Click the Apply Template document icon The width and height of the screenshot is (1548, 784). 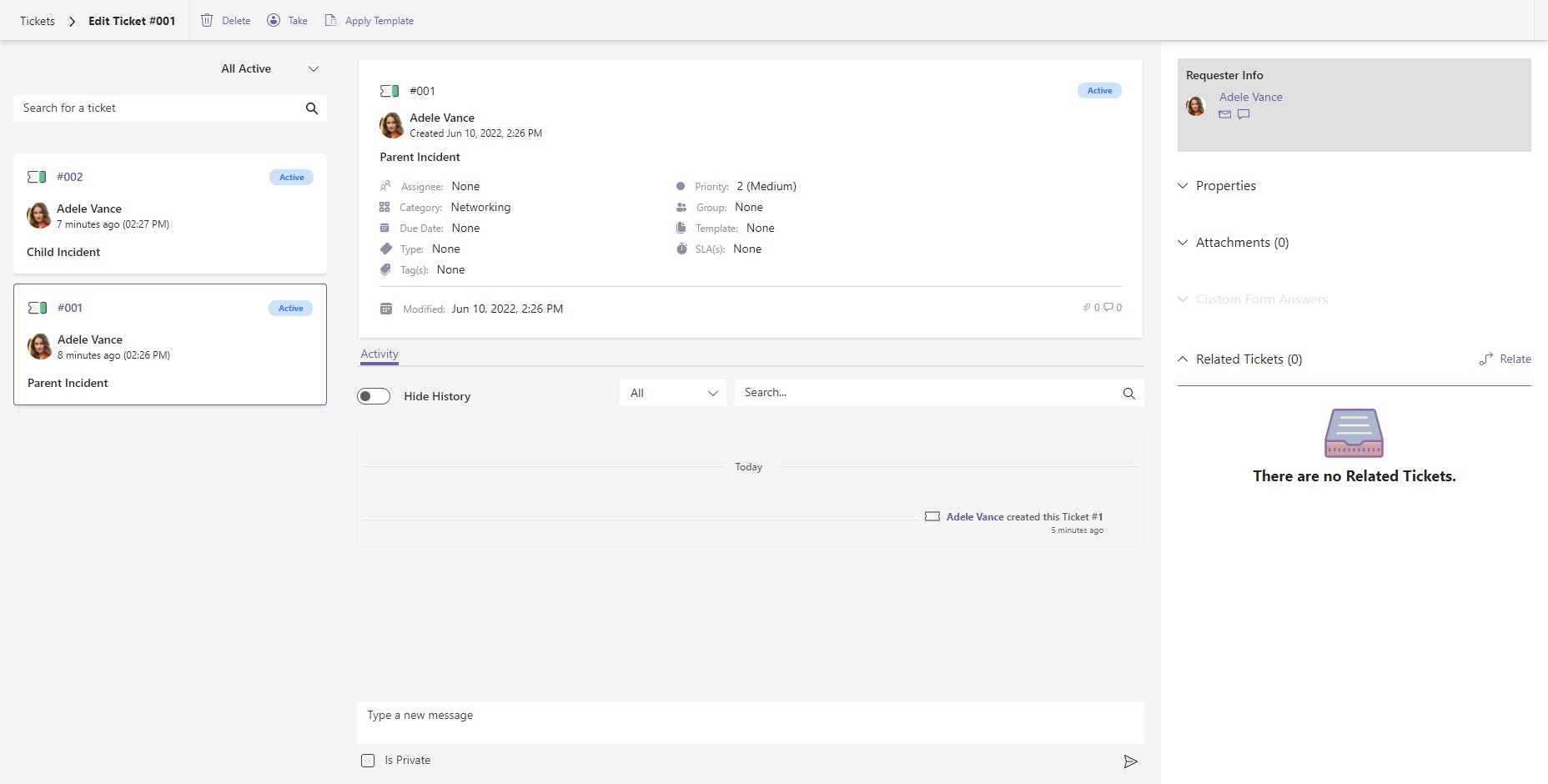point(330,20)
